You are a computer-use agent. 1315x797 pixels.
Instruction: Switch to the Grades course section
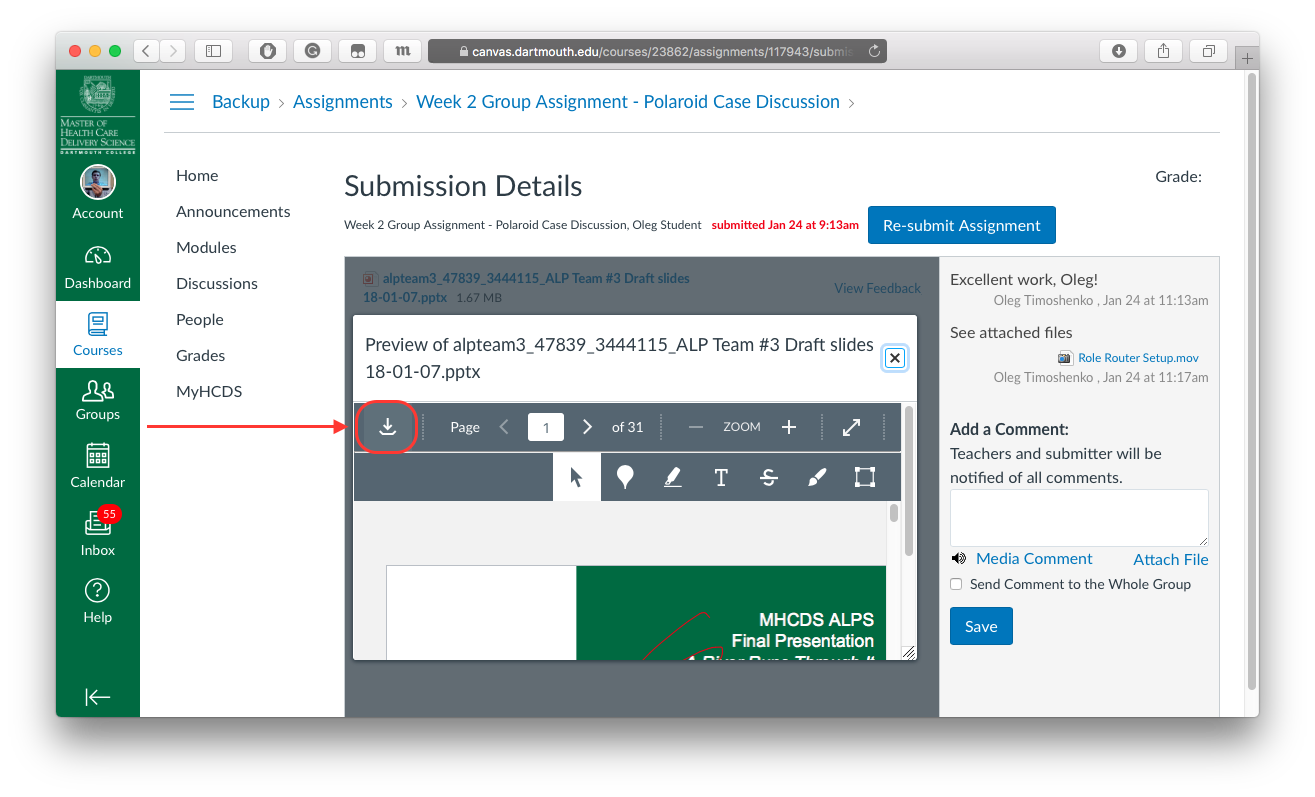(201, 355)
